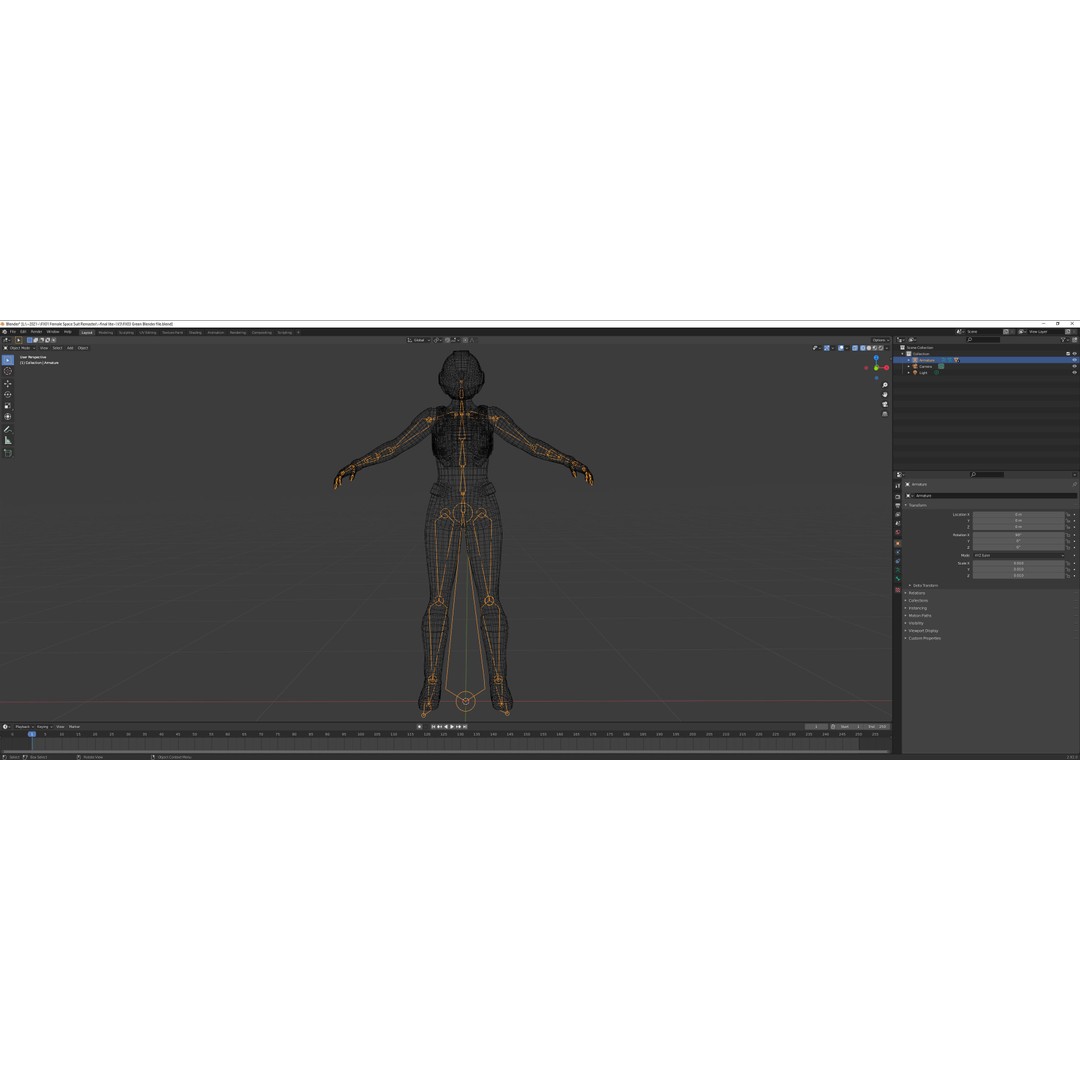Expand the Viewport Display panel
This screenshot has height=1080, width=1080.
(x=921, y=631)
